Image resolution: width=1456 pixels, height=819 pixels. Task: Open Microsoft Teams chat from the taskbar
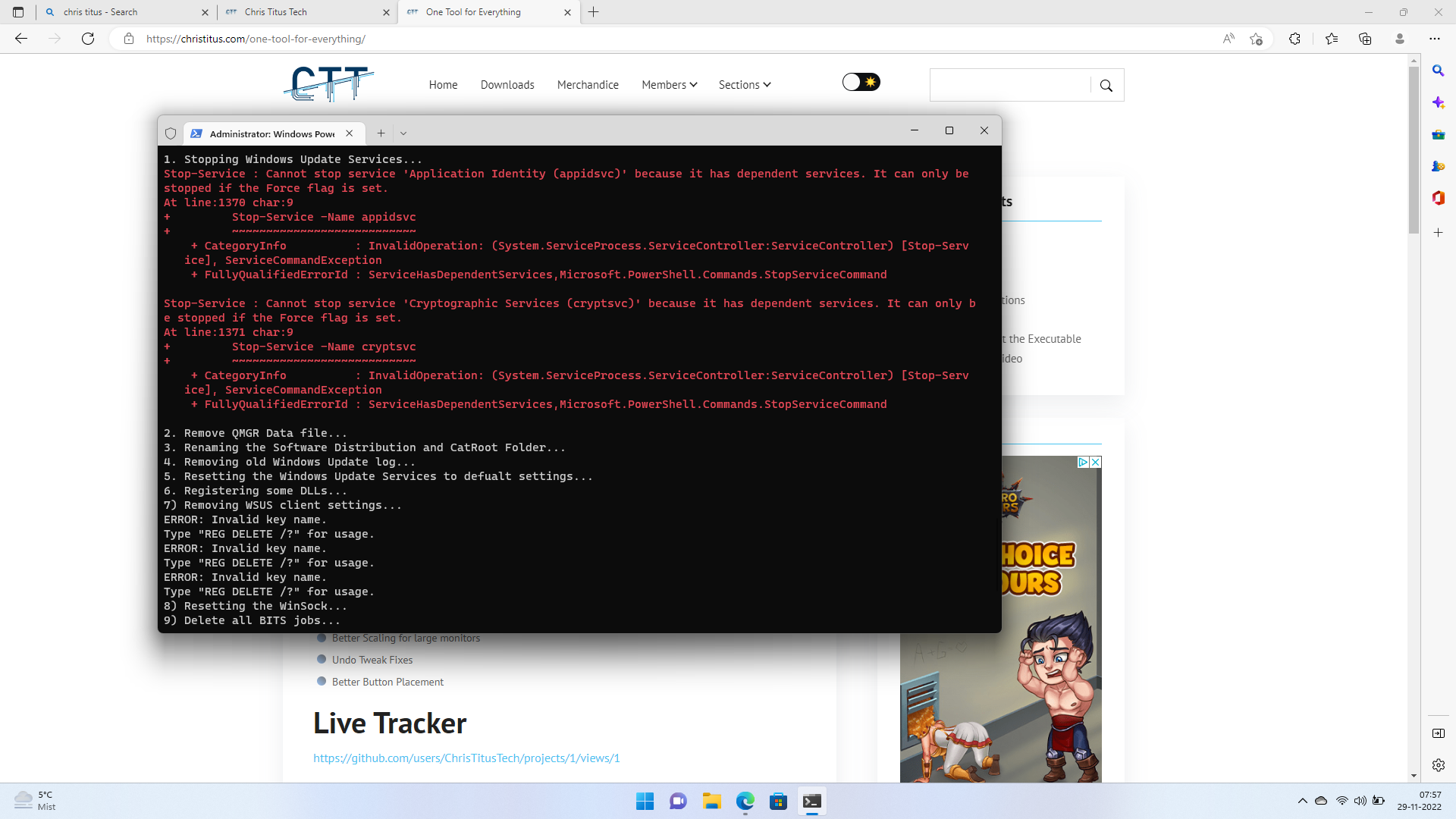pos(677,801)
